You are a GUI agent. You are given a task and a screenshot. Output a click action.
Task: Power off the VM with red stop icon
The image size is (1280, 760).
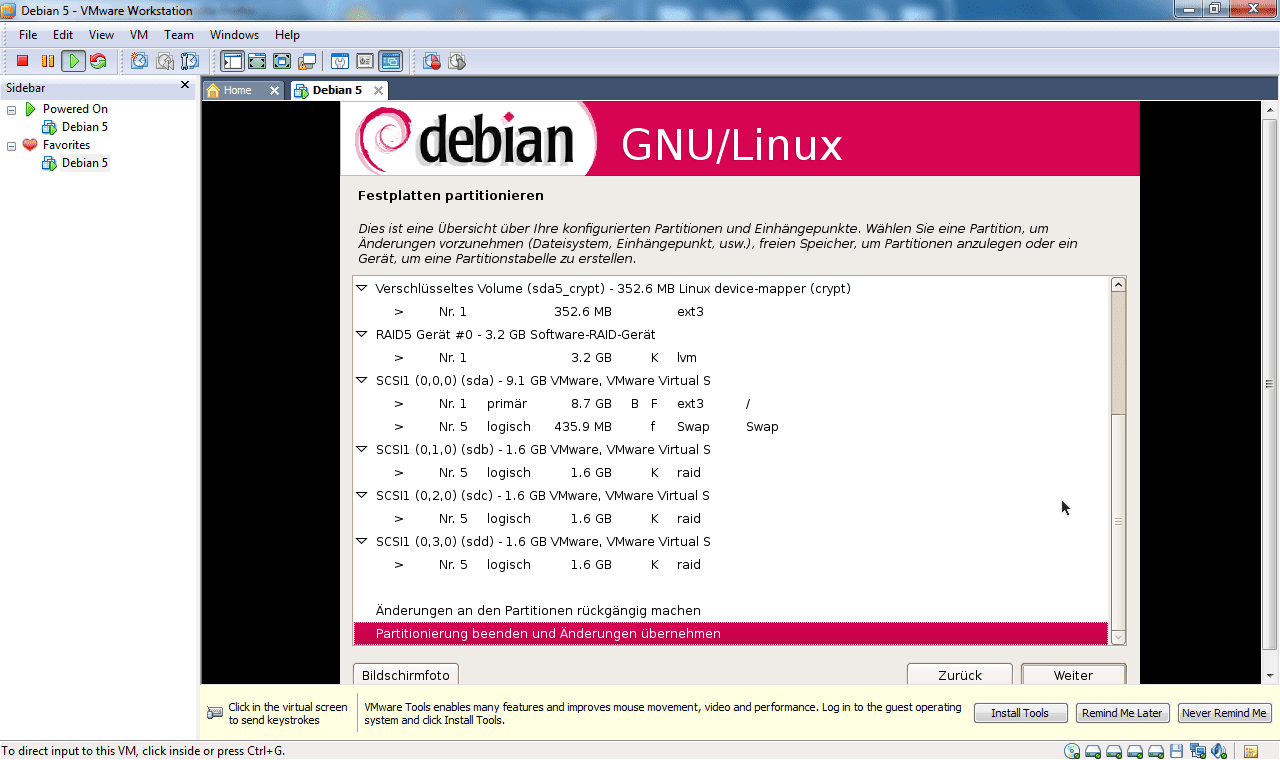coord(23,61)
